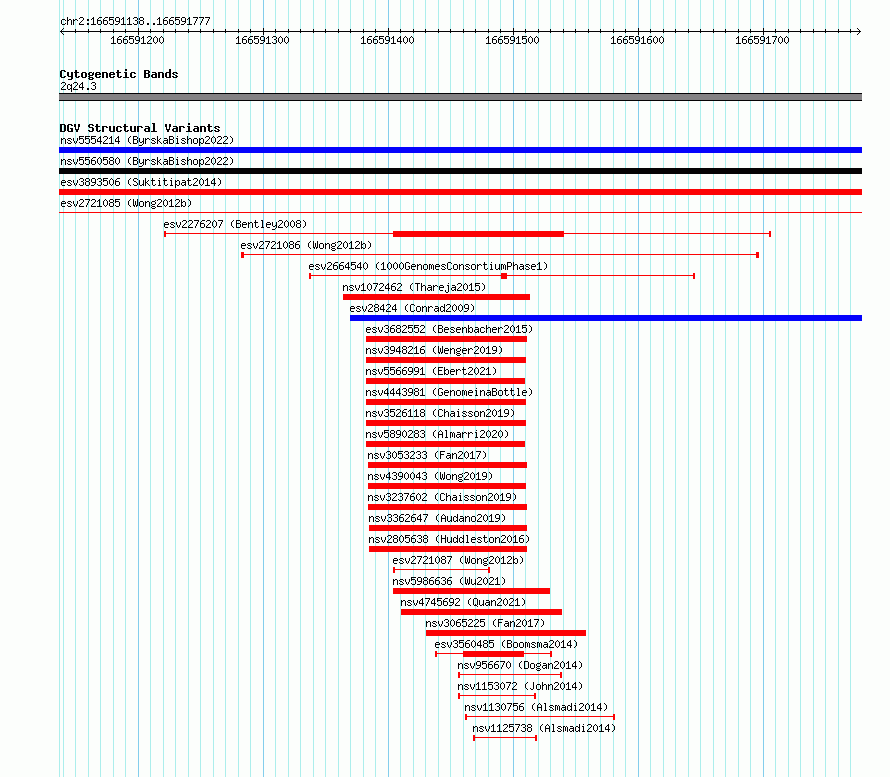Click the 2q24.3 band label

[x=78, y=86]
